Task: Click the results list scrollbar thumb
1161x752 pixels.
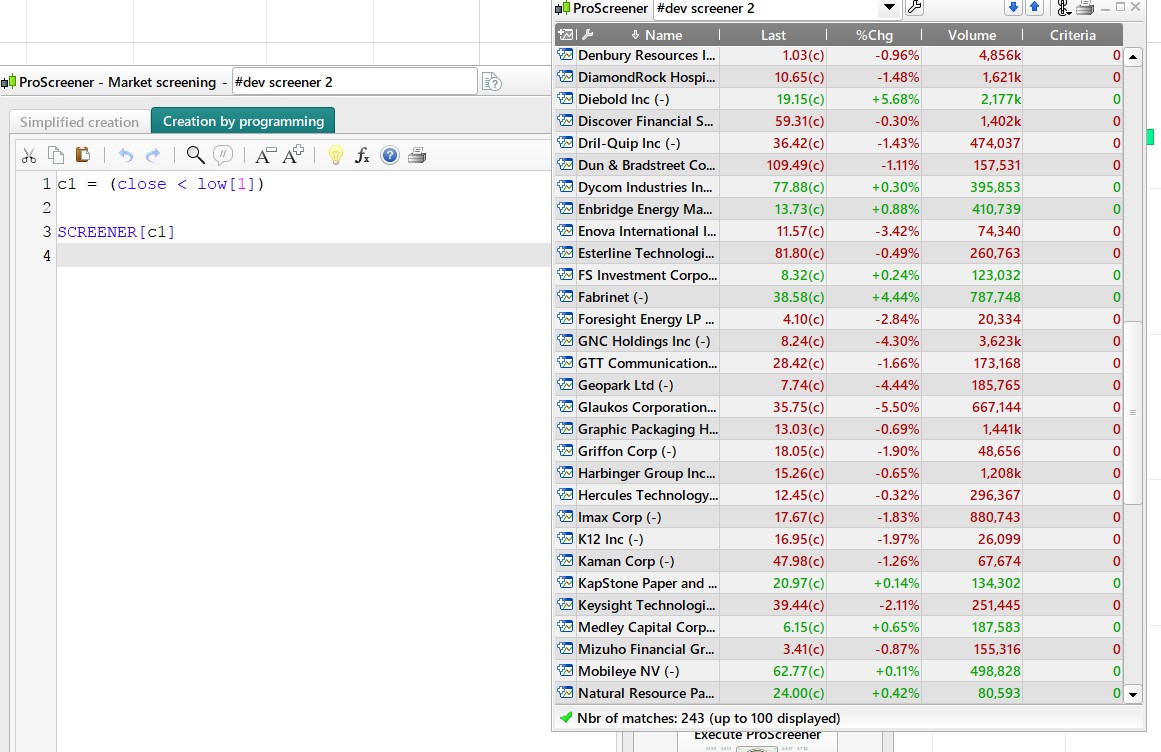Action: click(1133, 412)
